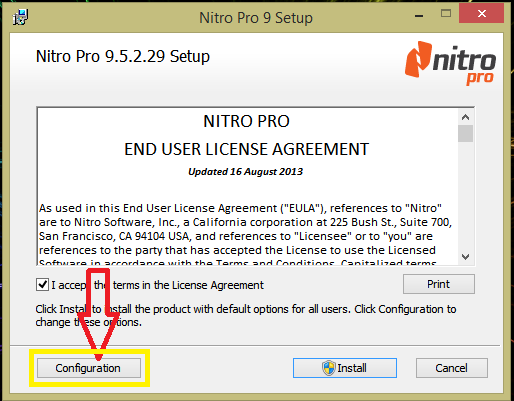Click the installer icon in the title bar
Screen dimensions: 514x401
(x=20, y=17)
